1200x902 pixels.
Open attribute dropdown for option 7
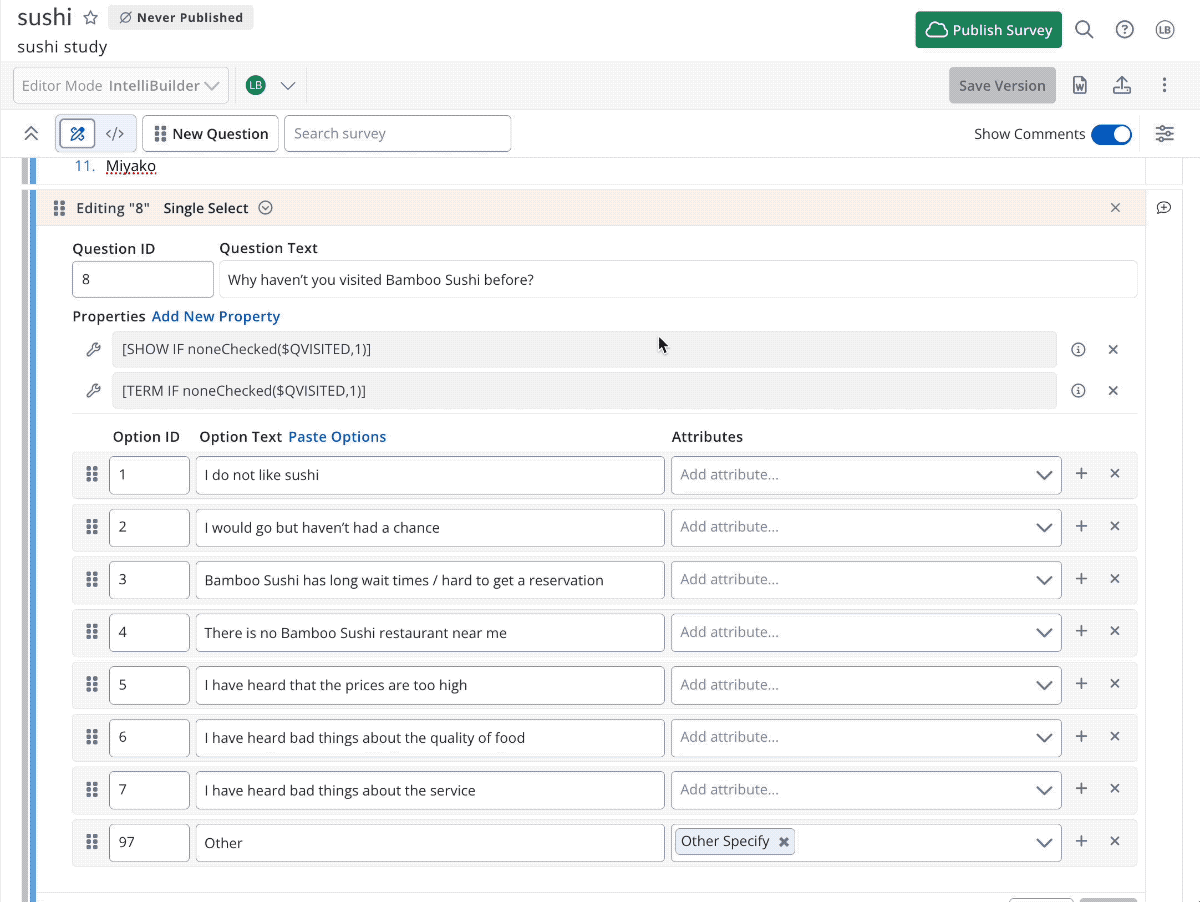[x=1044, y=790]
